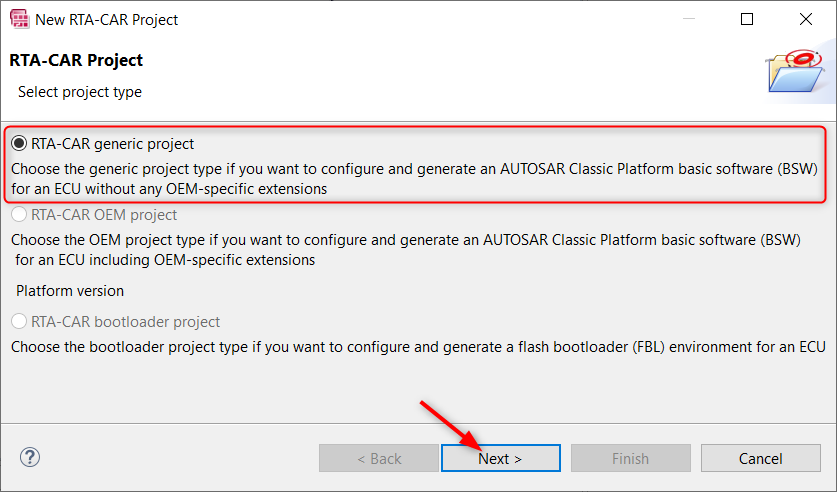Click the flash bootloader (FBL) description text
Image resolution: width=837 pixels, height=492 pixels.
point(418,347)
